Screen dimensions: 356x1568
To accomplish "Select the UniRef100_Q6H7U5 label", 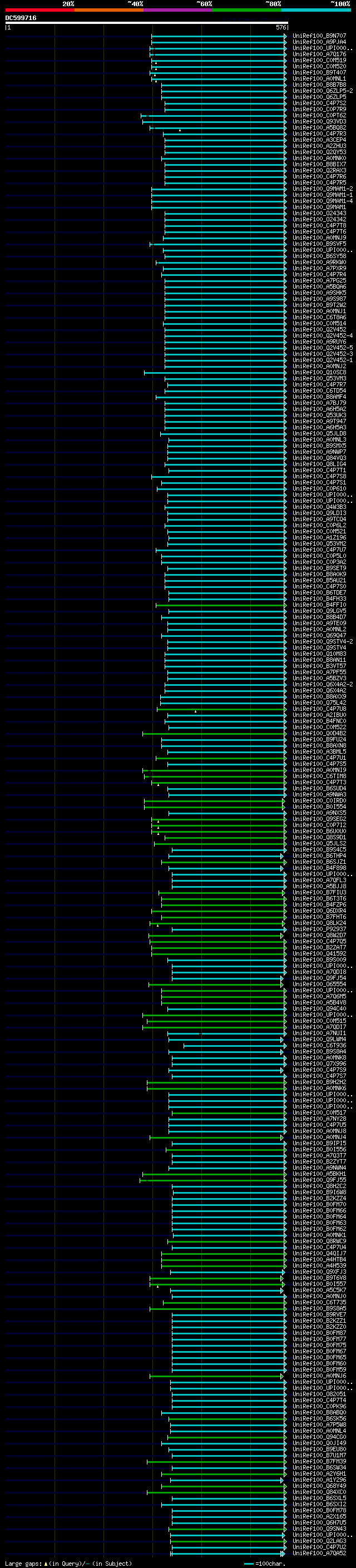I will 319,1522.
